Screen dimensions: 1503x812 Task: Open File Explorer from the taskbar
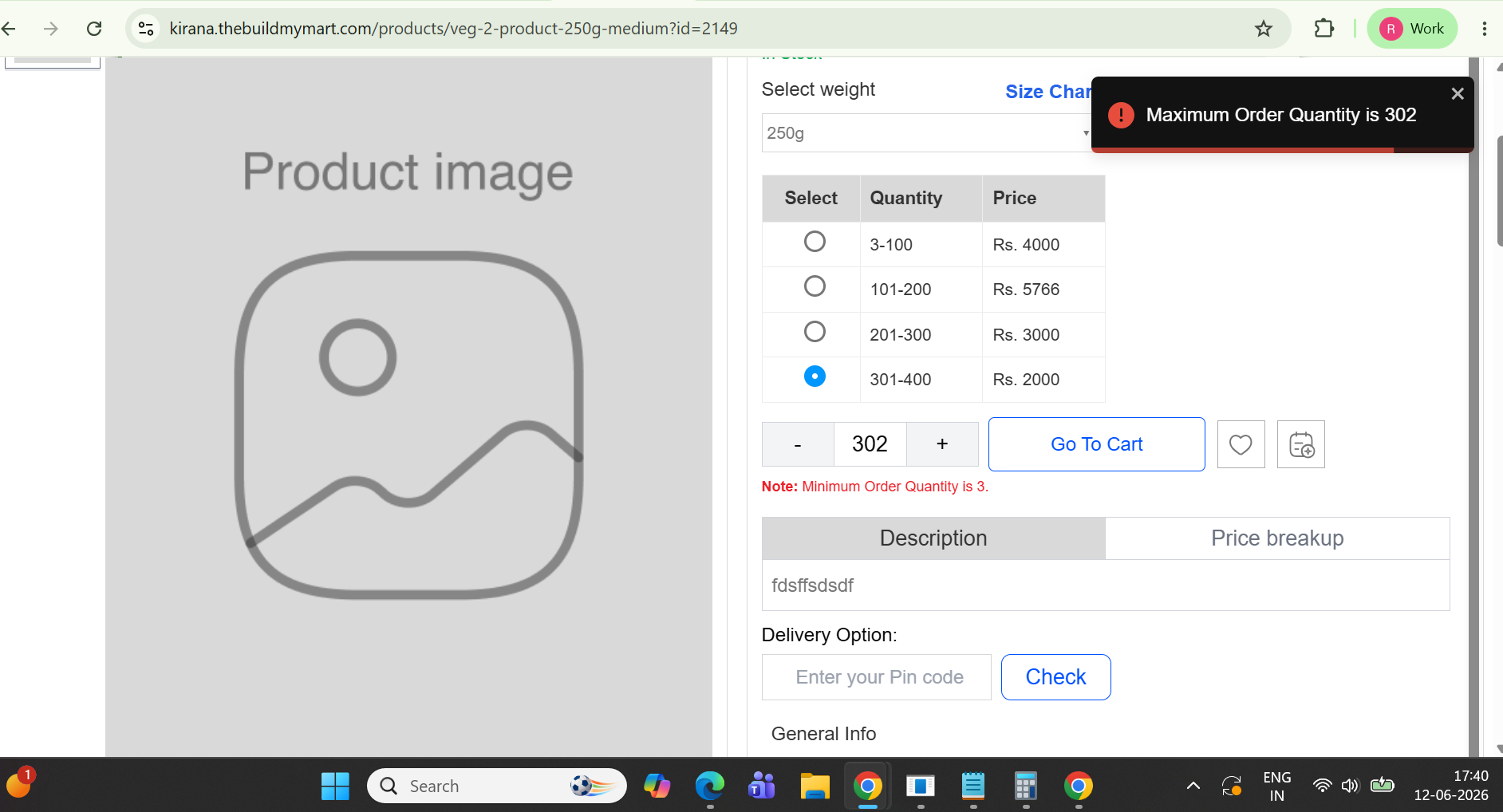point(815,786)
